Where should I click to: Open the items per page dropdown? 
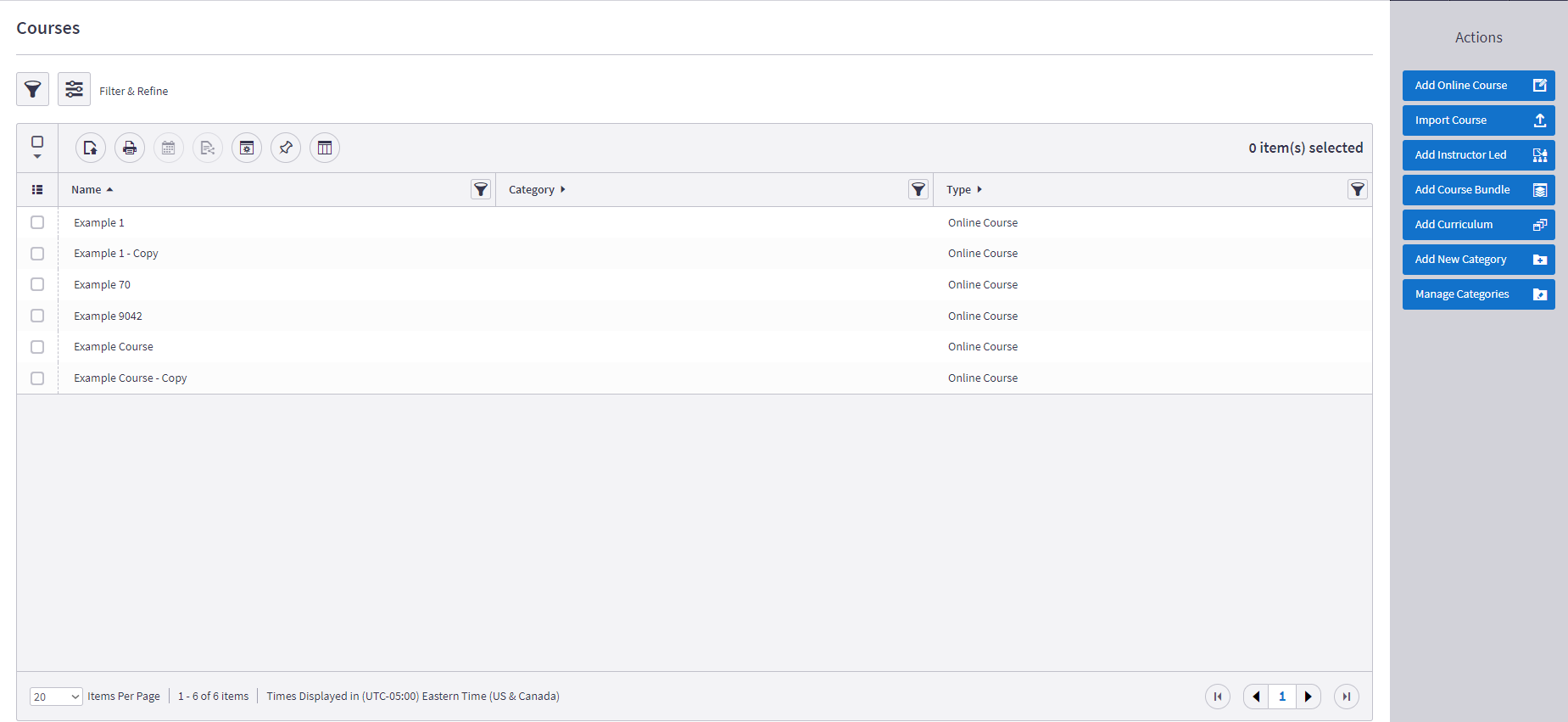(56, 697)
